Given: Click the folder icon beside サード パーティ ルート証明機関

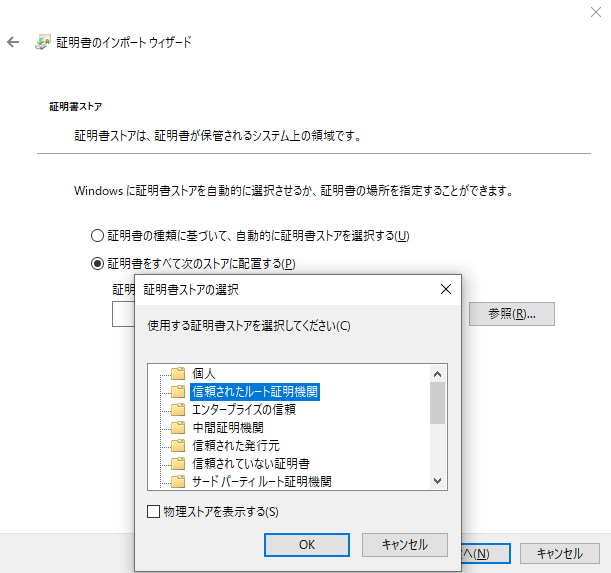Looking at the screenshot, I should point(178,481).
